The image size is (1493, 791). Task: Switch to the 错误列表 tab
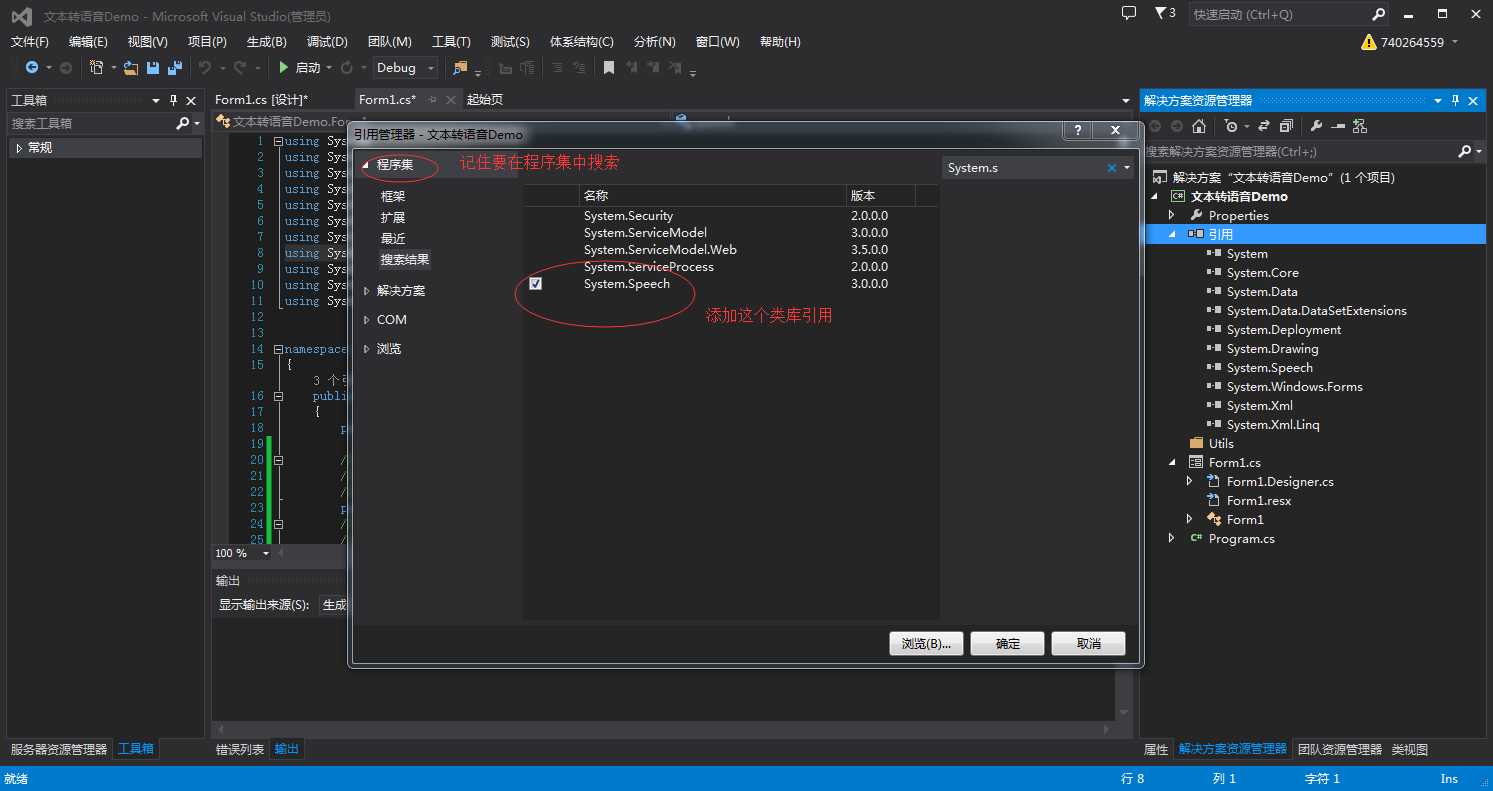pyautogui.click(x=240, y=749)
